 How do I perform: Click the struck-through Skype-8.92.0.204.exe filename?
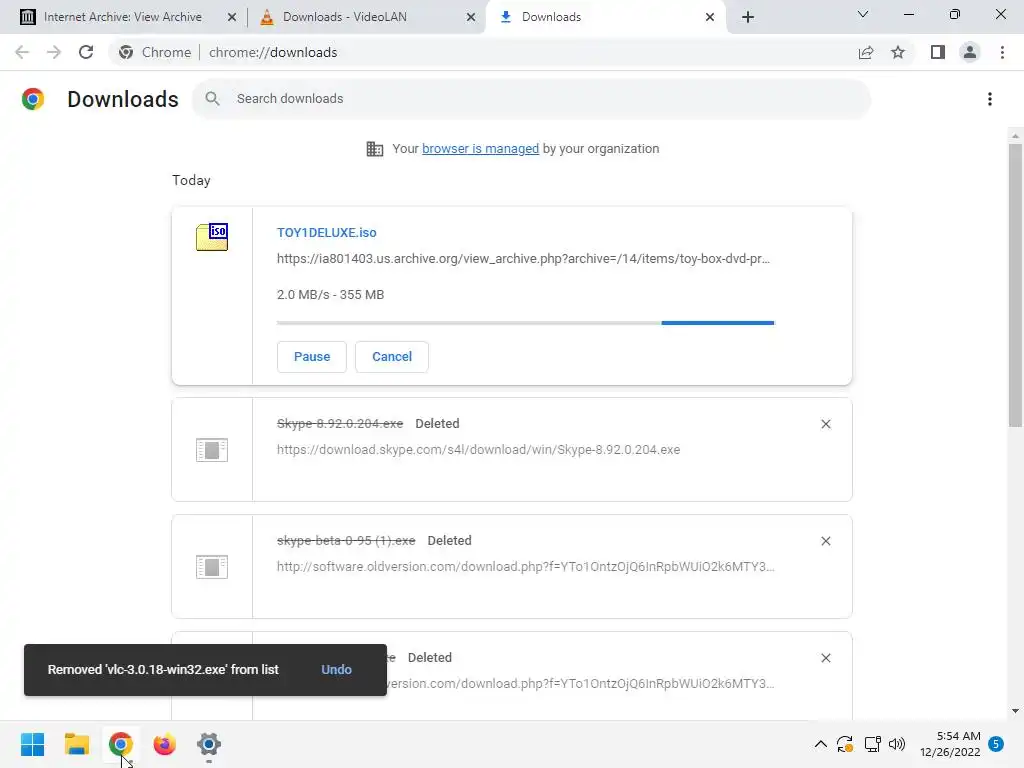340,423
